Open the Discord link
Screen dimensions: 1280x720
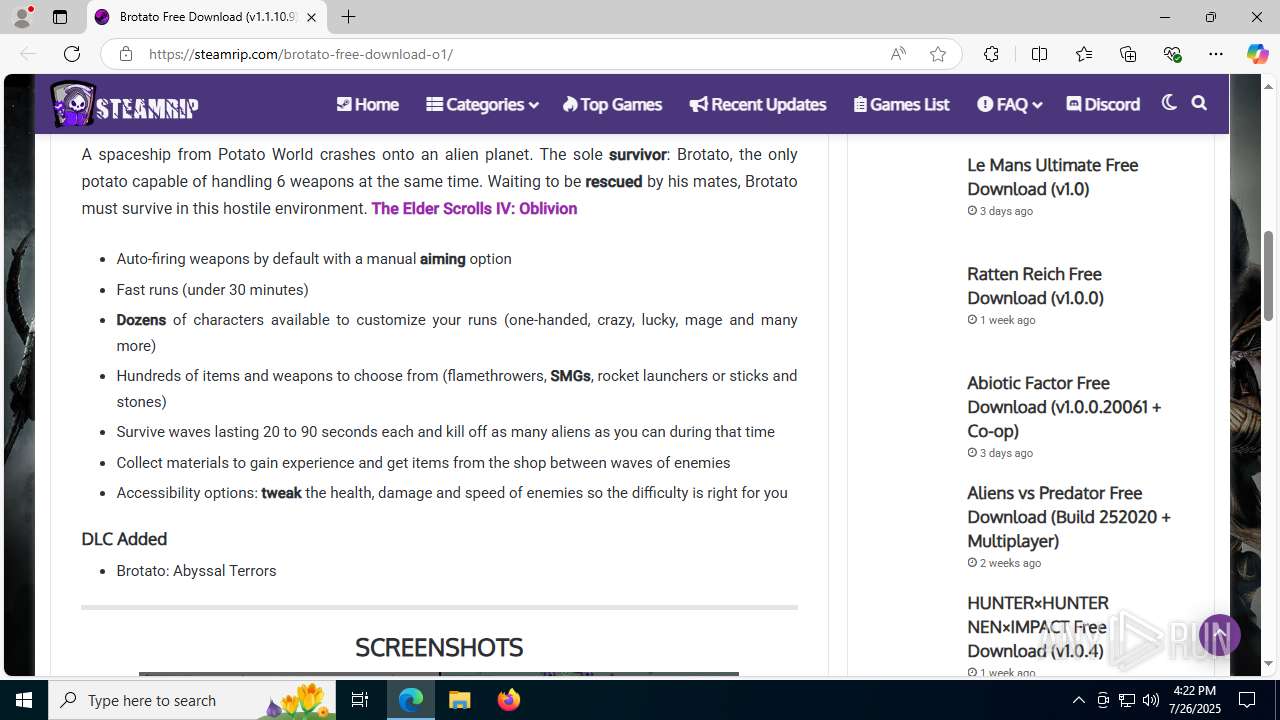(x=1103, y=104)
